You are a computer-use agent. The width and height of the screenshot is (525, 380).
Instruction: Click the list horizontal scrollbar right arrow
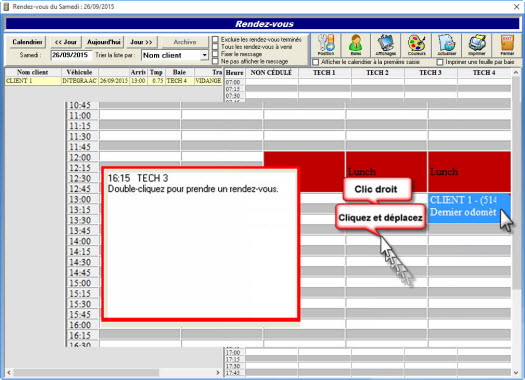(x=218, y=372)
